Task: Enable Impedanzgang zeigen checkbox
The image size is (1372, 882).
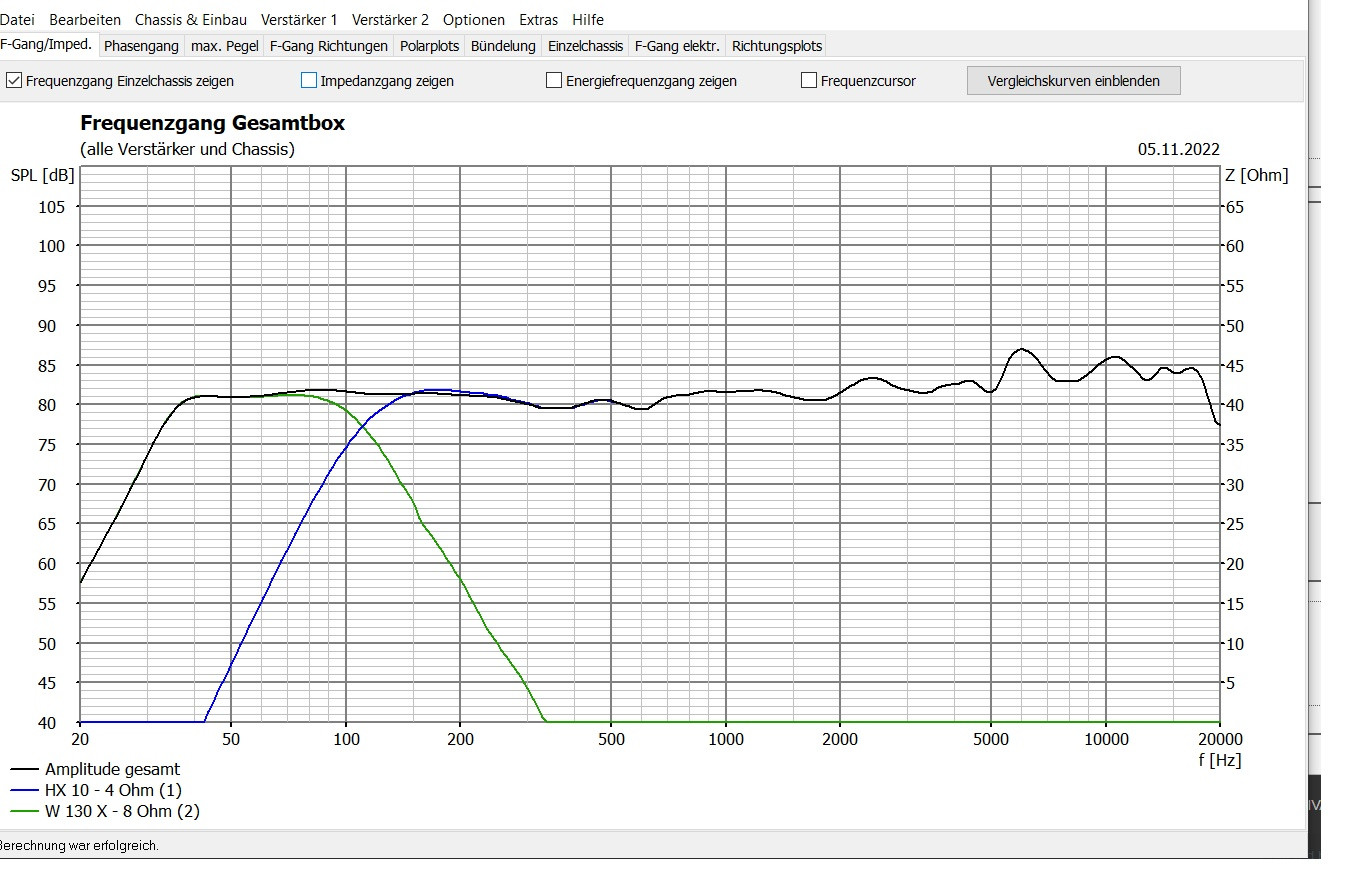Action: (x=309, y=81)
